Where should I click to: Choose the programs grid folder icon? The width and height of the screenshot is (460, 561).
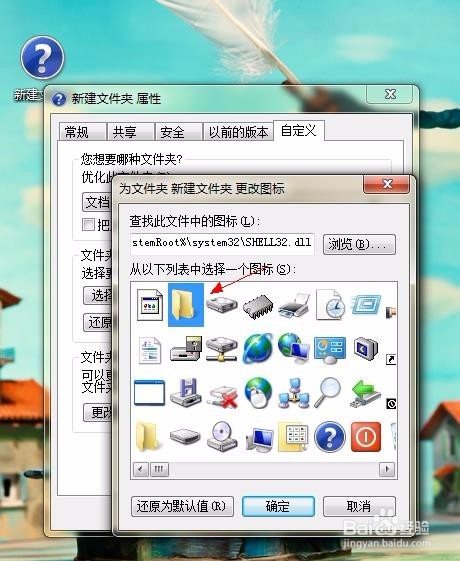click(x=293, y=436)
